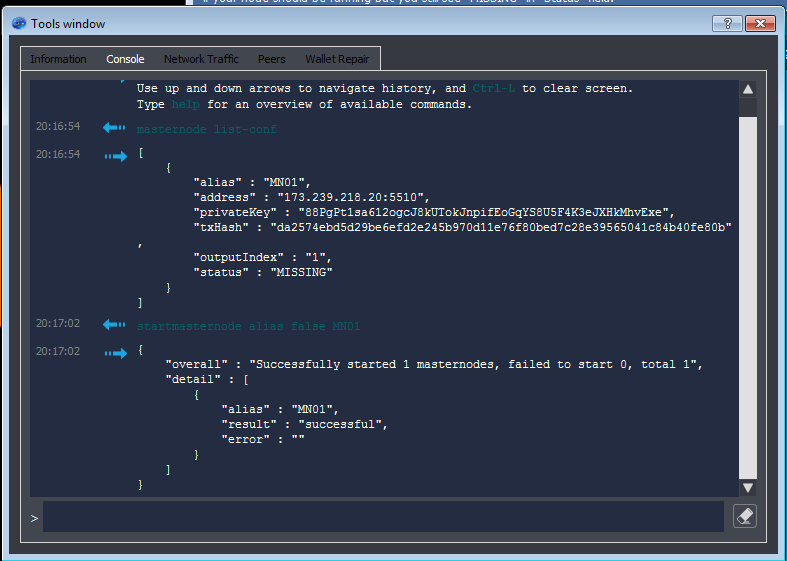
Task: Click the incoming arrow icon at 20:16:54
Action: pyautogui.click(x=114, y=127)
